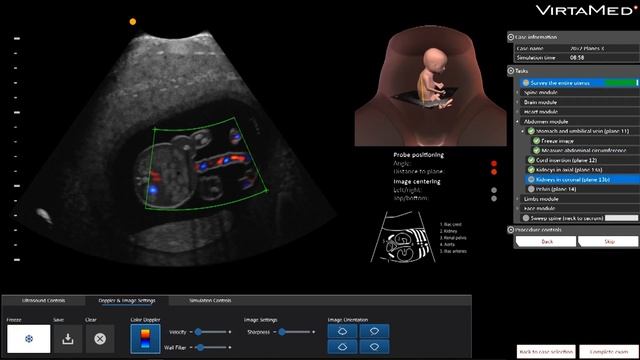Image resolution: width=640 pixels, height=360 pixels.
Task: Collapse the Tasks panel
Action: [x=511, y=71]
